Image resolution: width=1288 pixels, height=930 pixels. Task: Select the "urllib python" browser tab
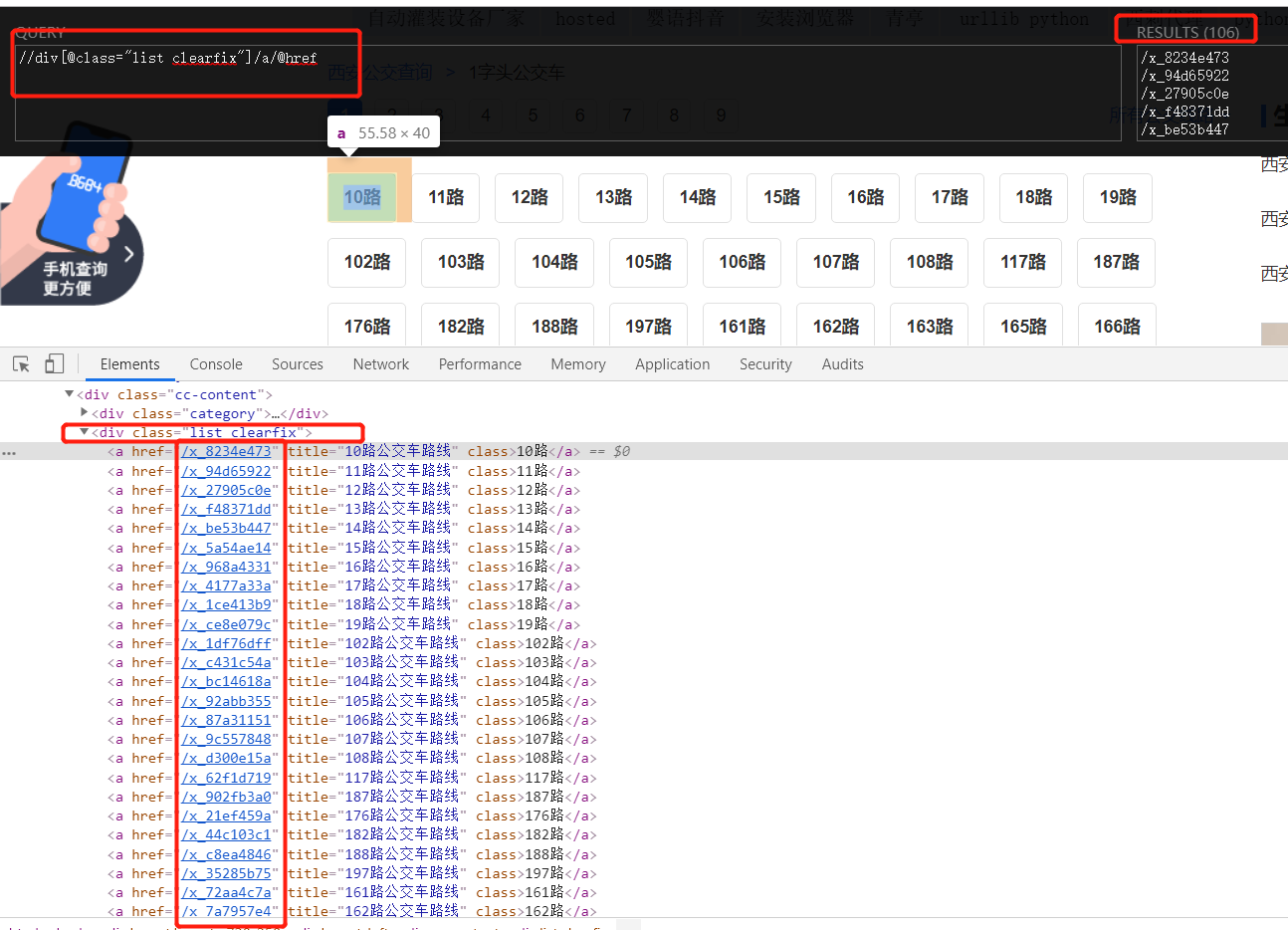click(1022, 19)
